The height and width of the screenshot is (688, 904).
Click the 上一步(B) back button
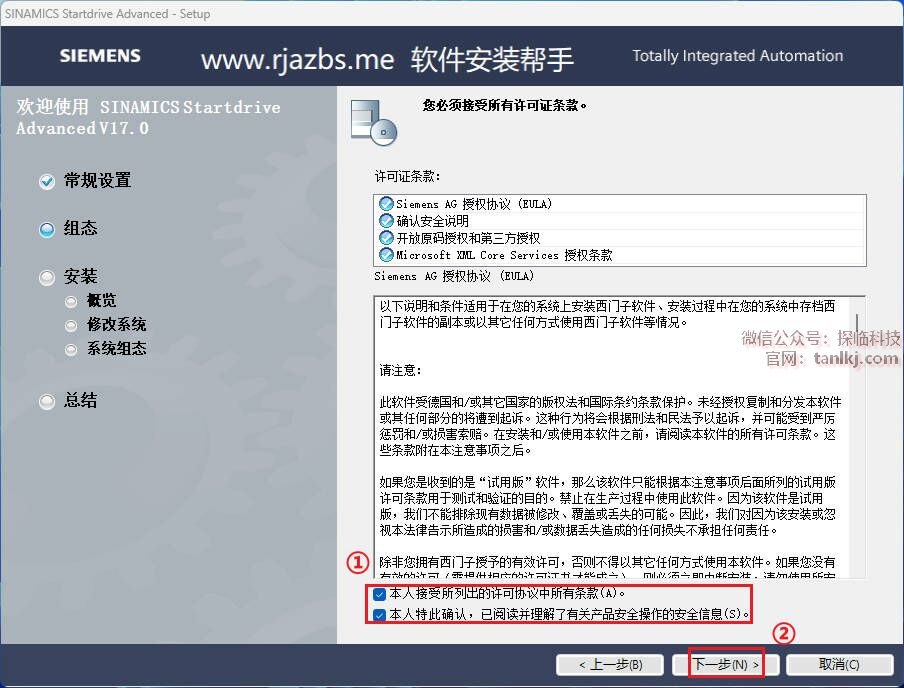610,664
